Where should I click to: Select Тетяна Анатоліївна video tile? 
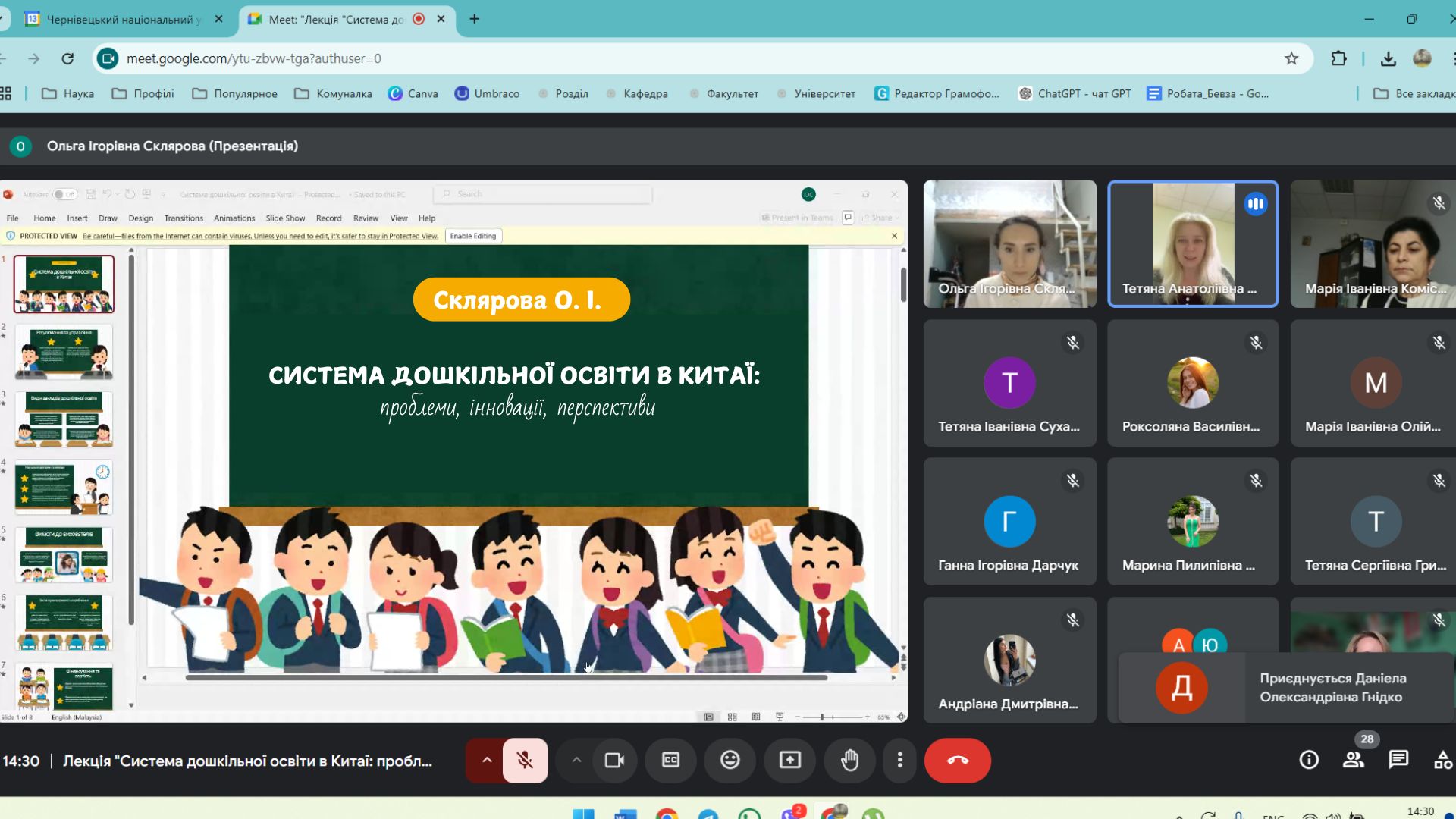pyautogui.click(x=1193, y=243)
